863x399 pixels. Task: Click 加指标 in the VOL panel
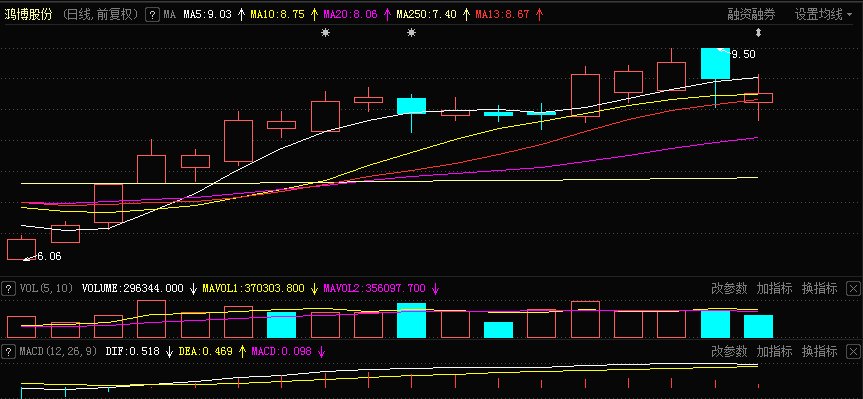tap(774, 288)
